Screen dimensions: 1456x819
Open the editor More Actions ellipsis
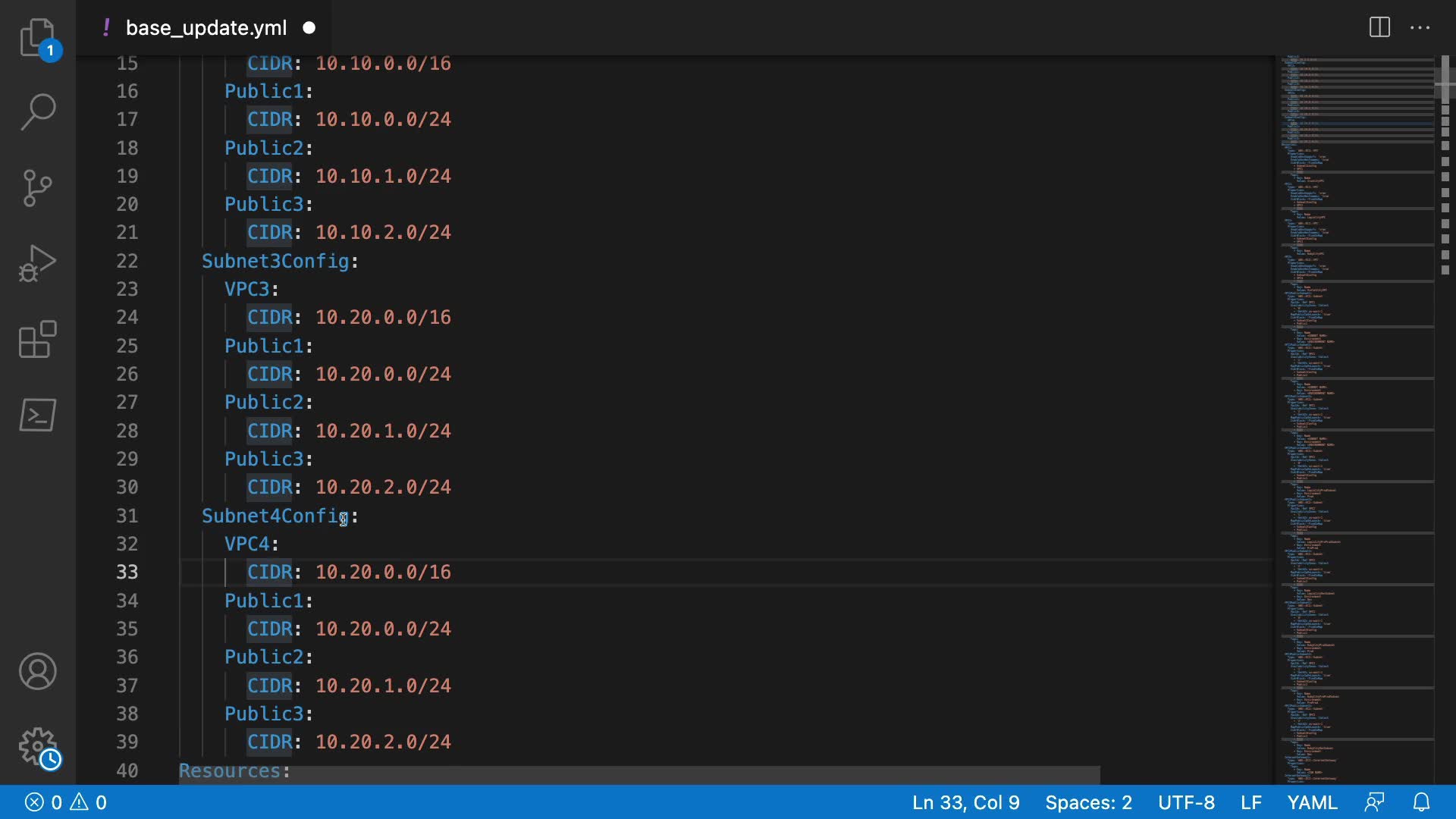coord(1420,28)
